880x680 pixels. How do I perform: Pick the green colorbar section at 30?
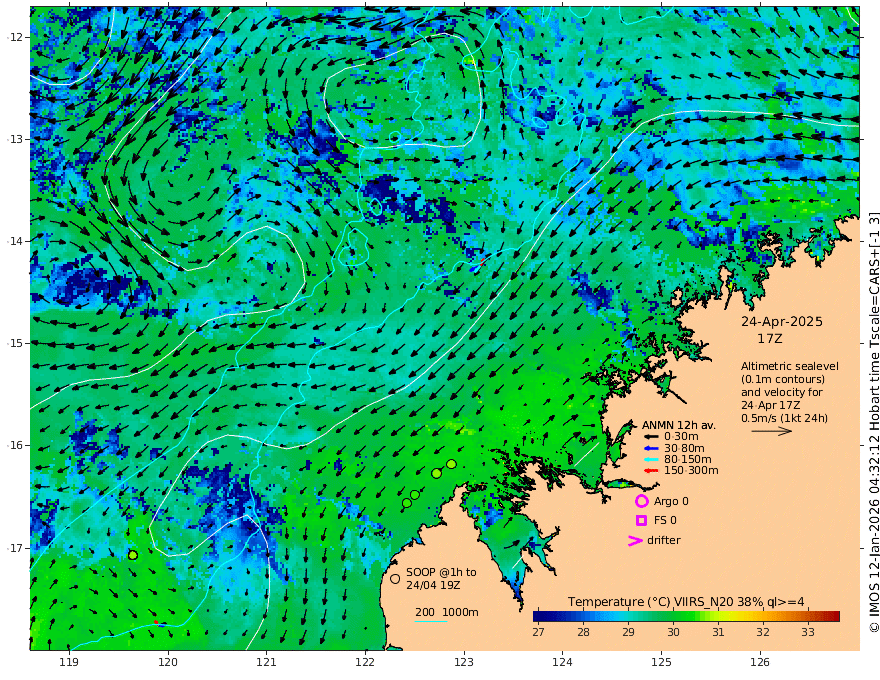point(673,617)
